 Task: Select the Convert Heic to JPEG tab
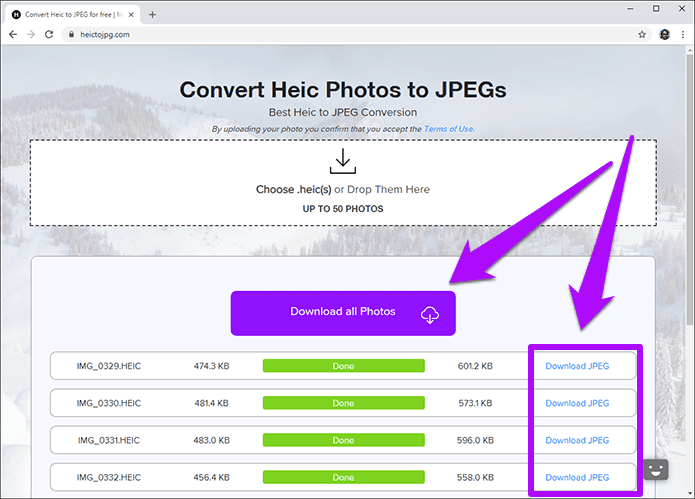(73, 15)
